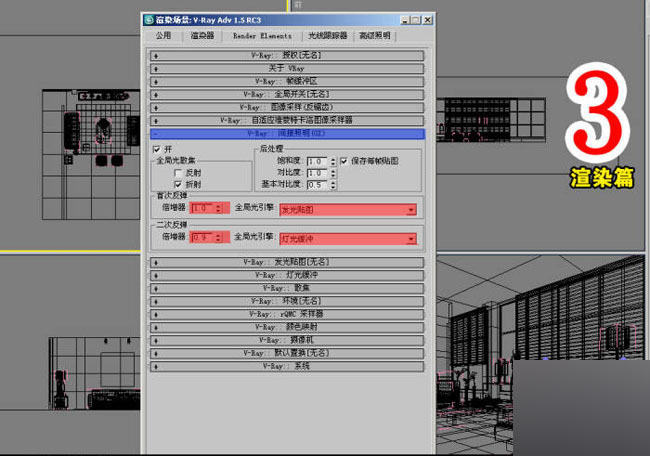Screen dimensions: 650x456
Task: Click the 首次反弹 group label
Action: click(172, 195)
